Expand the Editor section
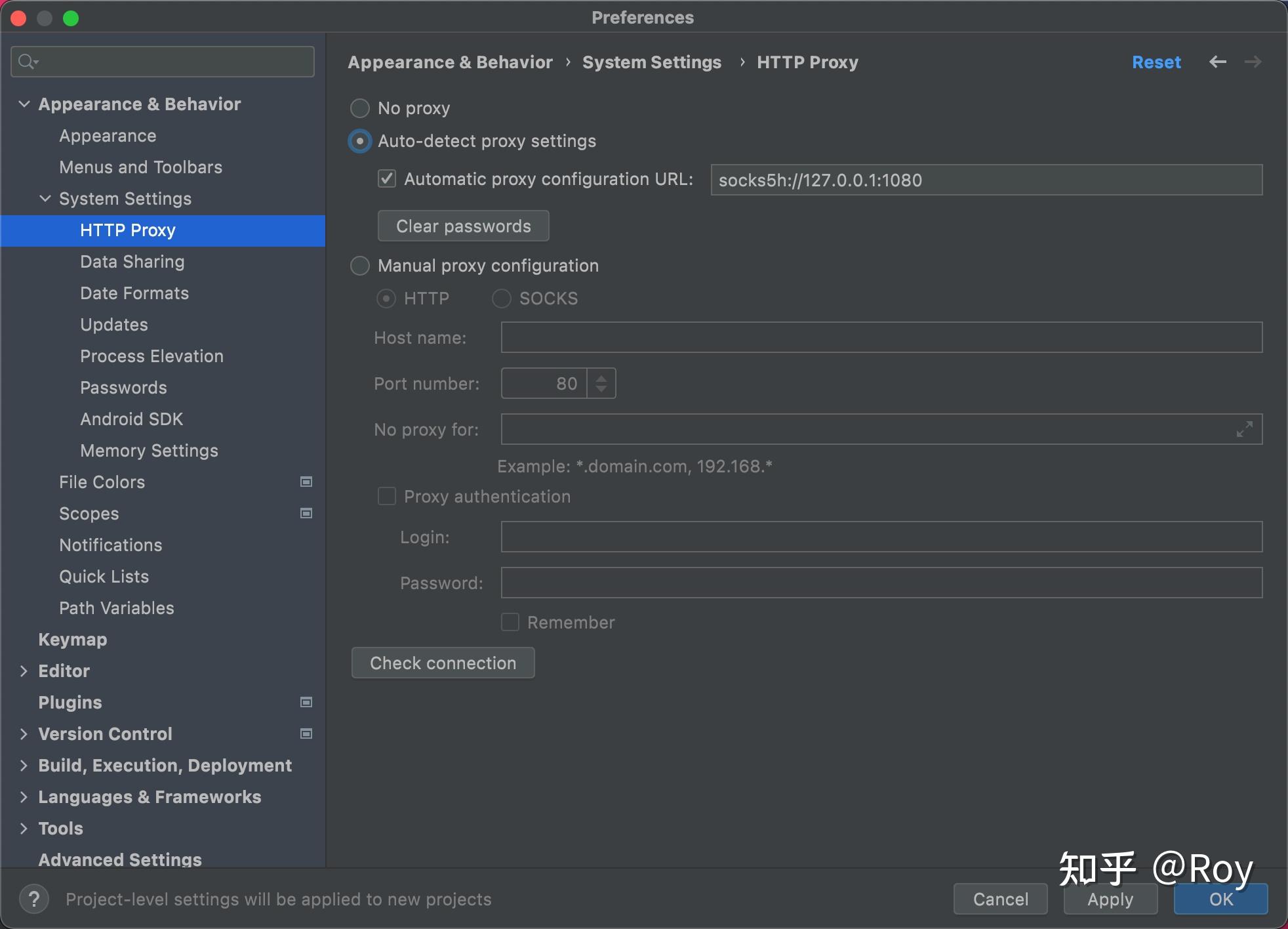Image resolution: width=1288 pixels, height=929 pixels. (x=24, y=671)
